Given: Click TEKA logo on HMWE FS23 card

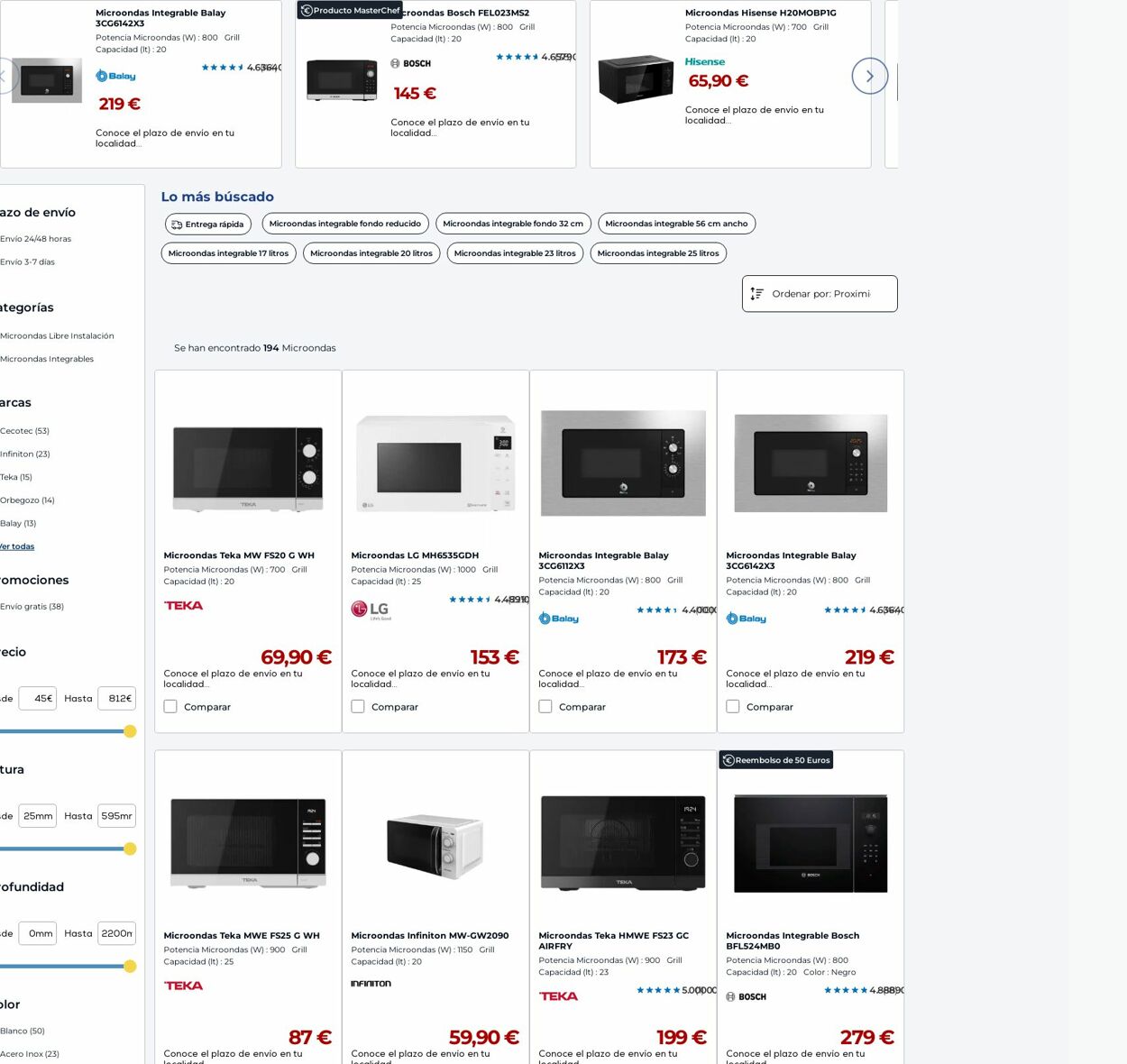Looking at the screenshot, I should (x=558, y=996).
